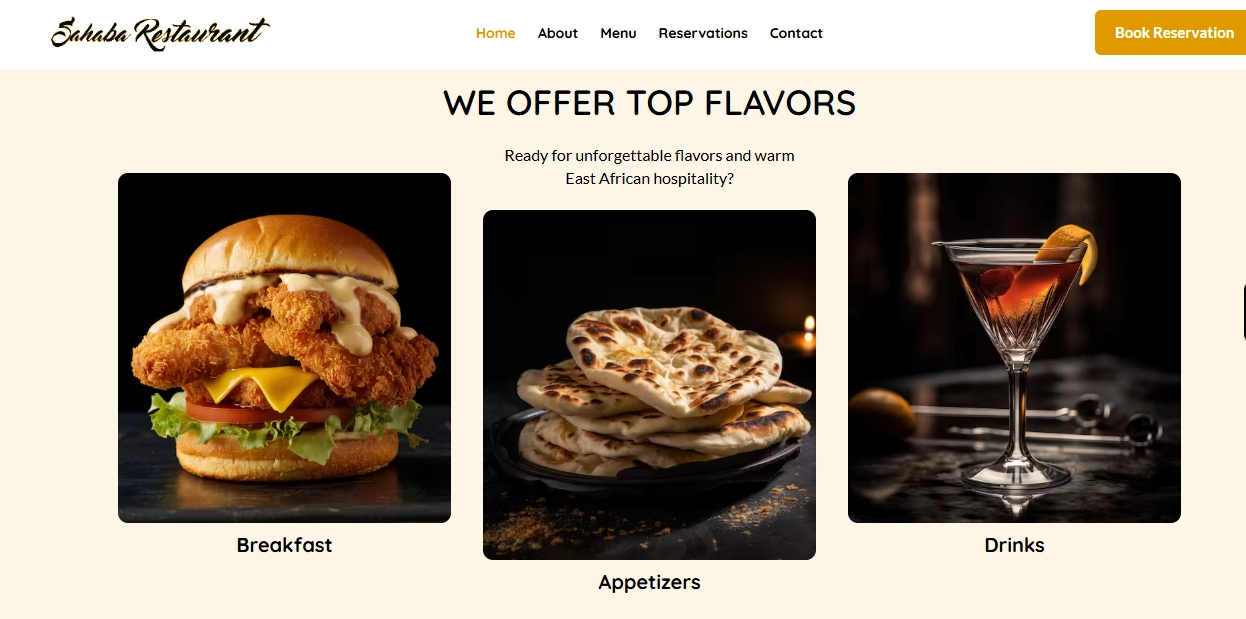Click the Book Reservation button
Image resolution: width=1246 pixels, height=619 pixels.
1170,33
